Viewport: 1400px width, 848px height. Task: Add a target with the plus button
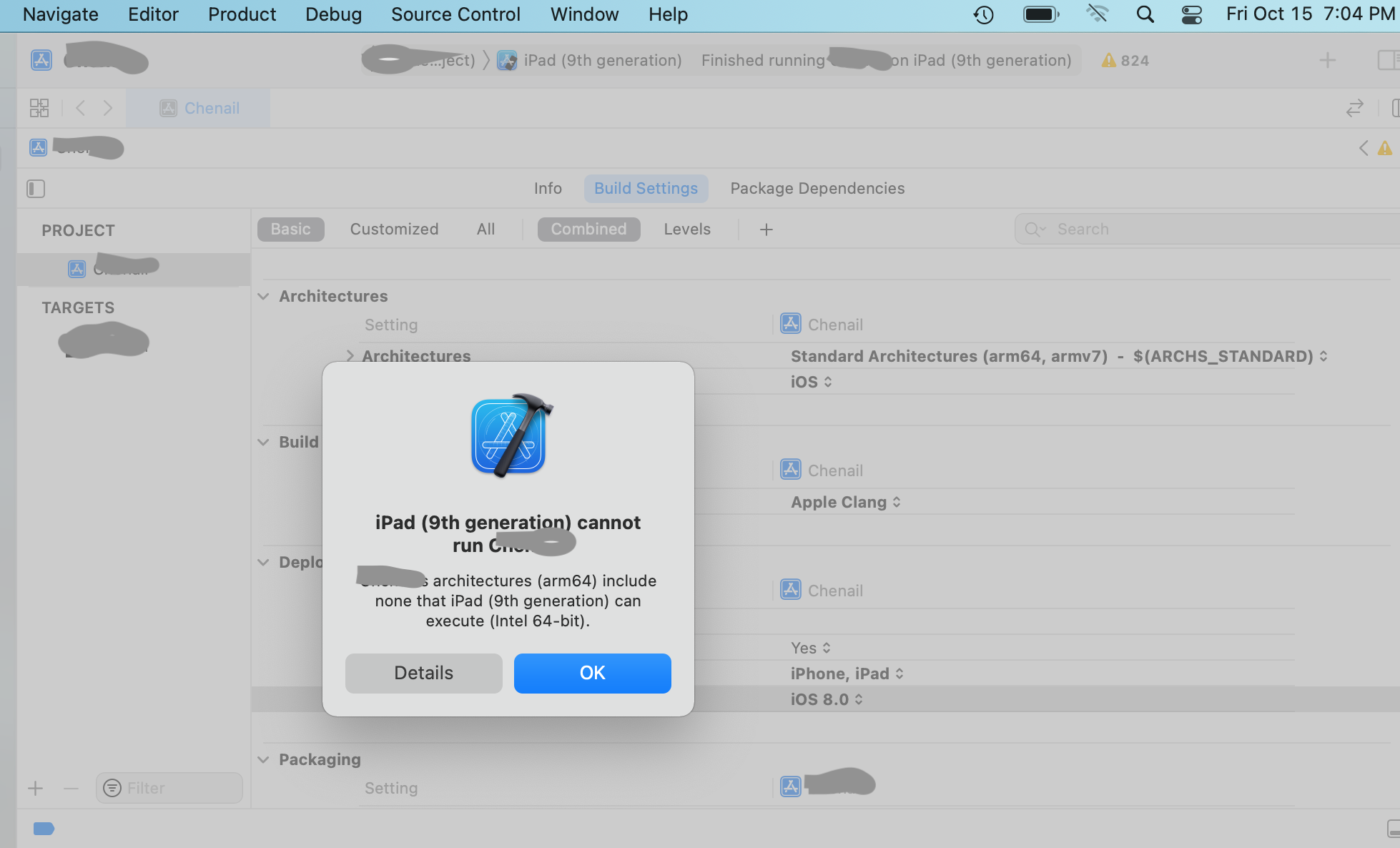pos(36,789)
